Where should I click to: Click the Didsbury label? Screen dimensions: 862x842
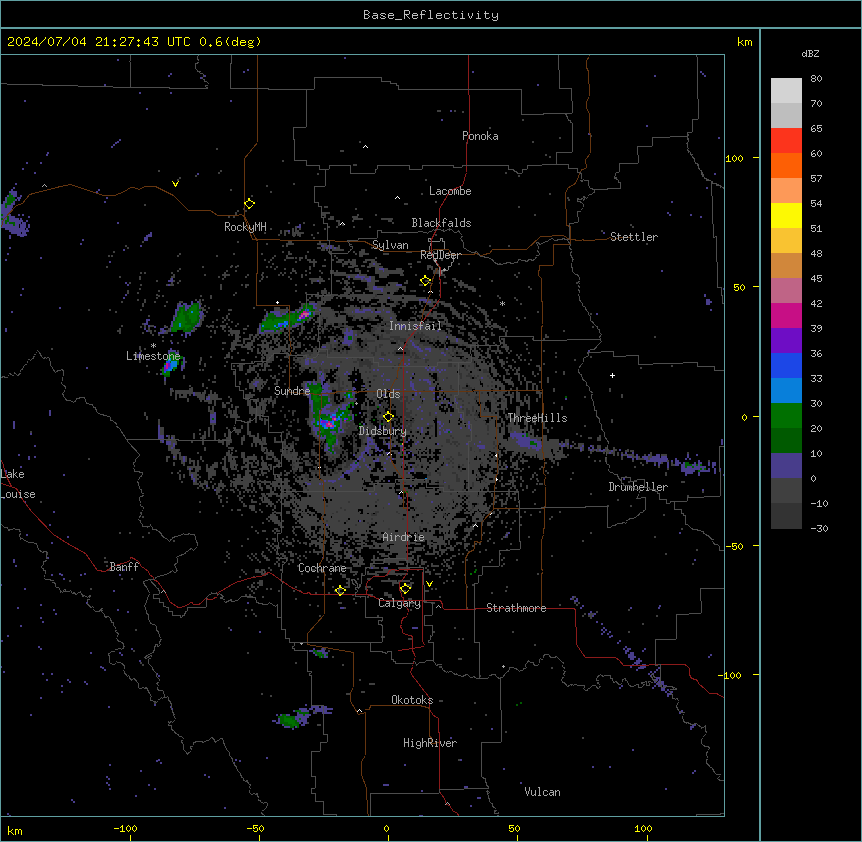pyautogui.click(x=383, y=431)
